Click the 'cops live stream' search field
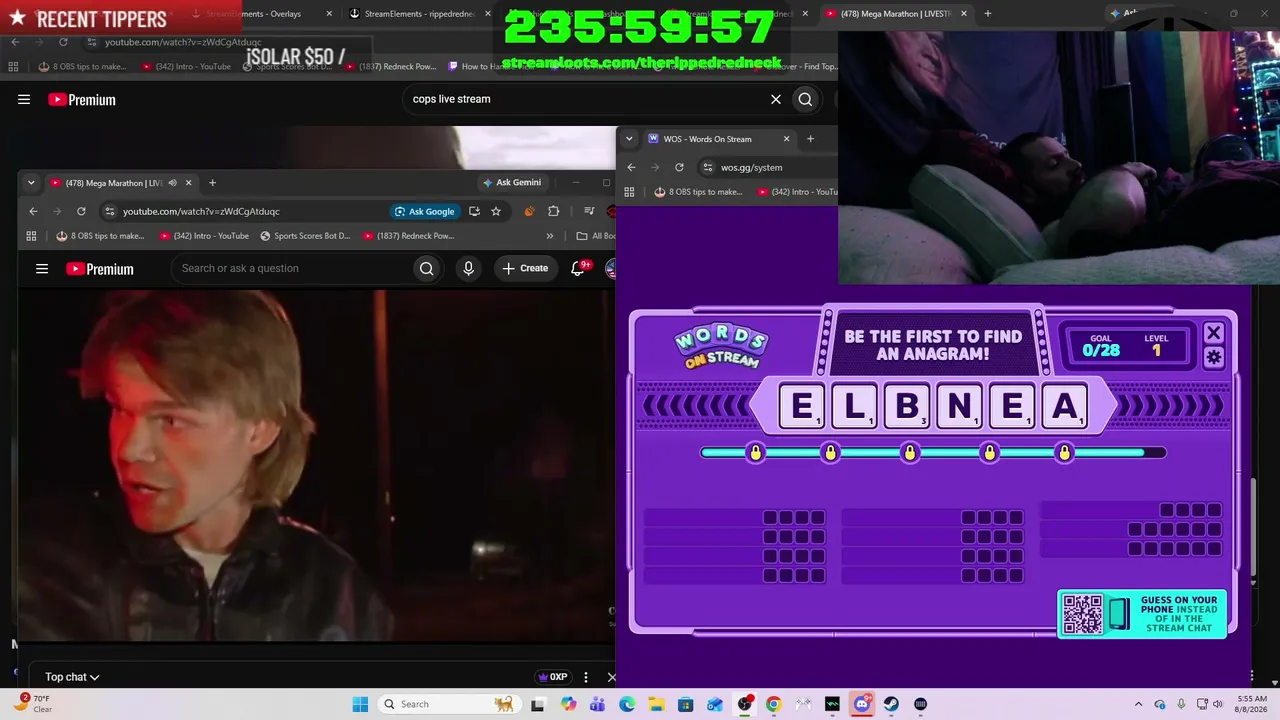 point(587,99)
